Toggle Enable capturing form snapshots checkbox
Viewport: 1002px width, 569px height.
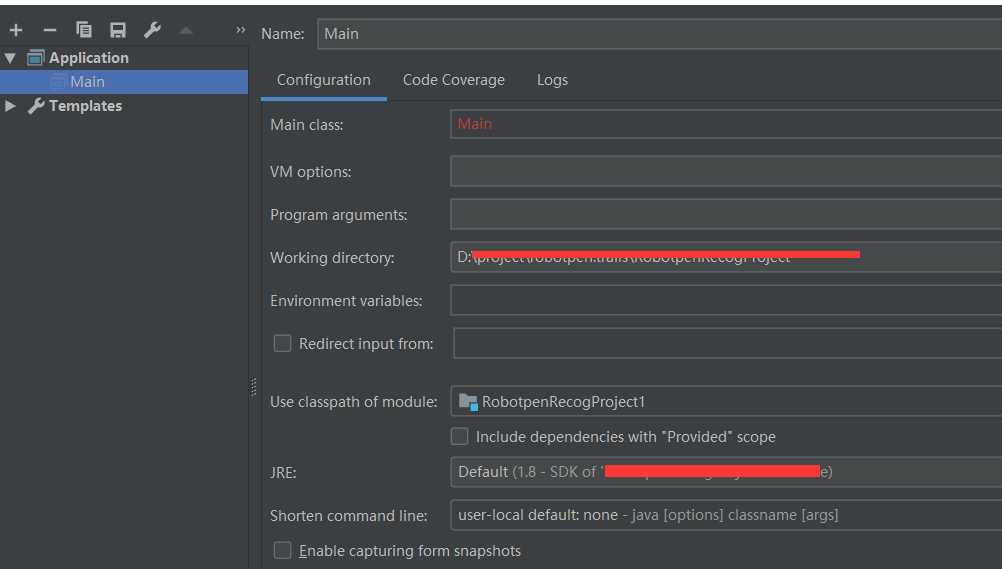coord(283,550)
